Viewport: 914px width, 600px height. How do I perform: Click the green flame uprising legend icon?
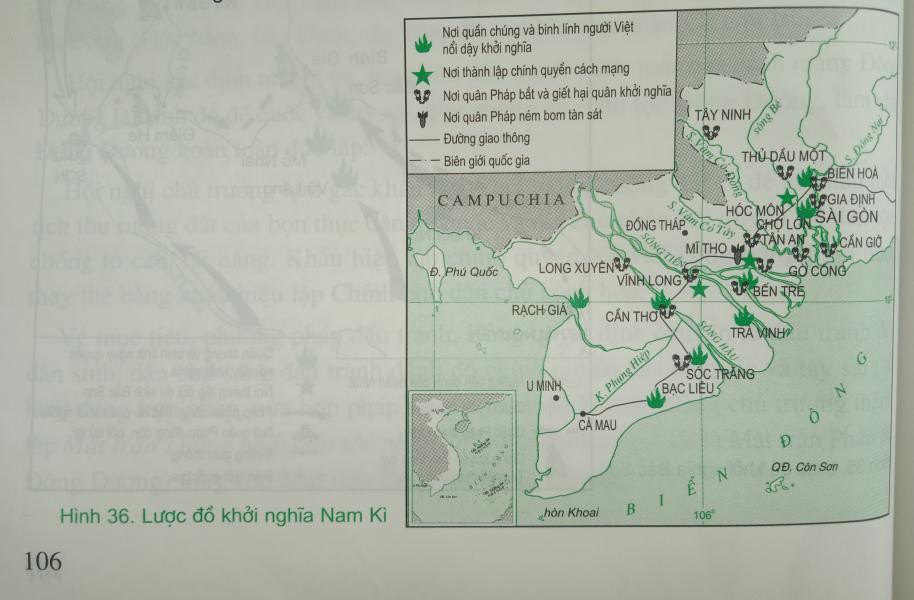pyautogui.click(x=423, y=44)
